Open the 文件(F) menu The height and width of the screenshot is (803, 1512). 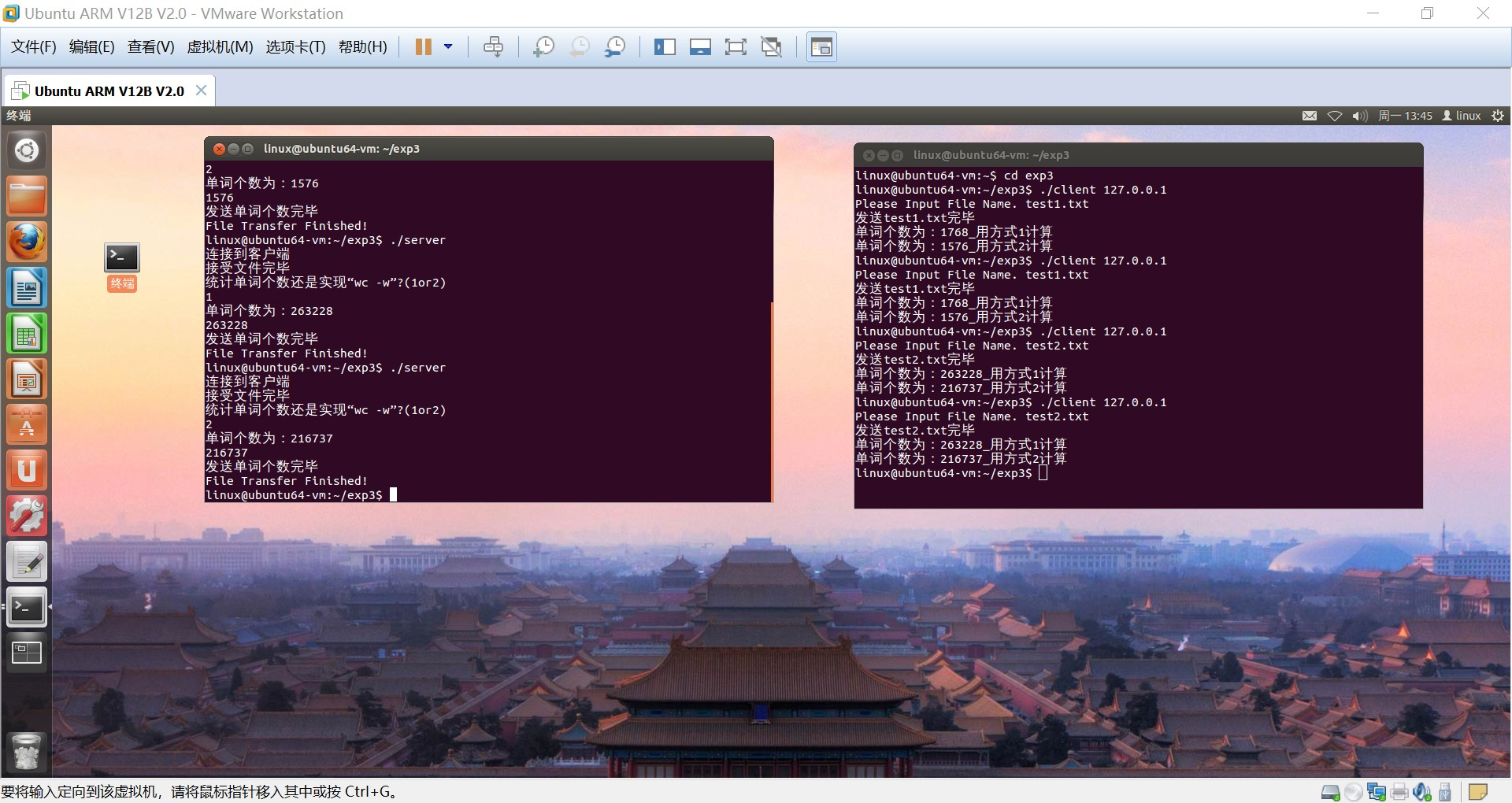[34, 47]
